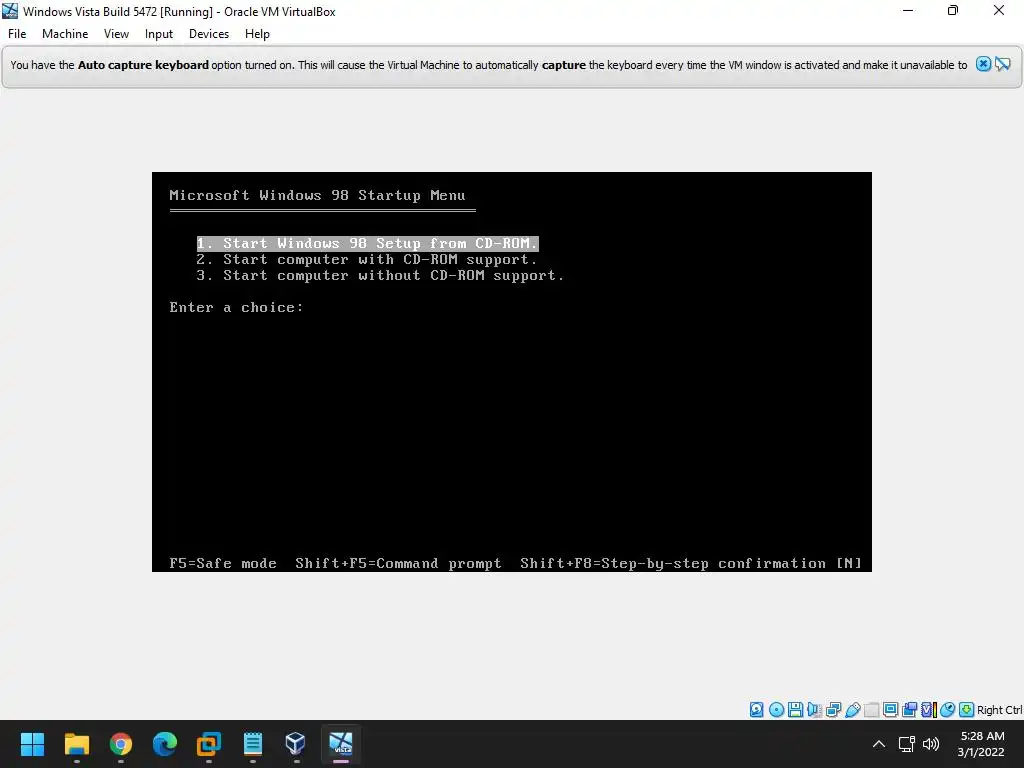Open VMware Workstation taskbar icon
Viewport: 1024px width, 768px height.
[209, 744]
